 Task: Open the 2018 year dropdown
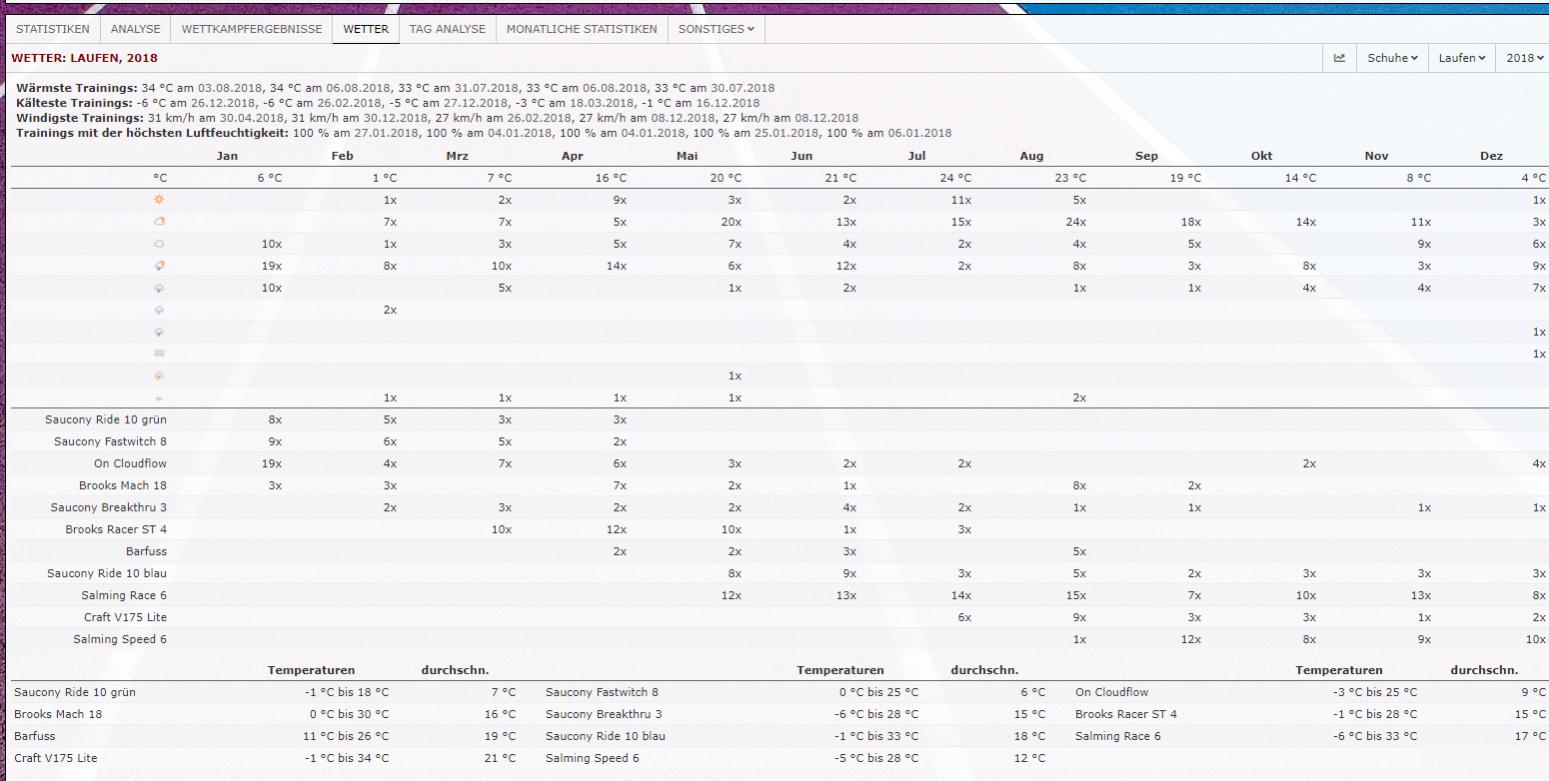pyautogui.click(x=1525, y=57)
